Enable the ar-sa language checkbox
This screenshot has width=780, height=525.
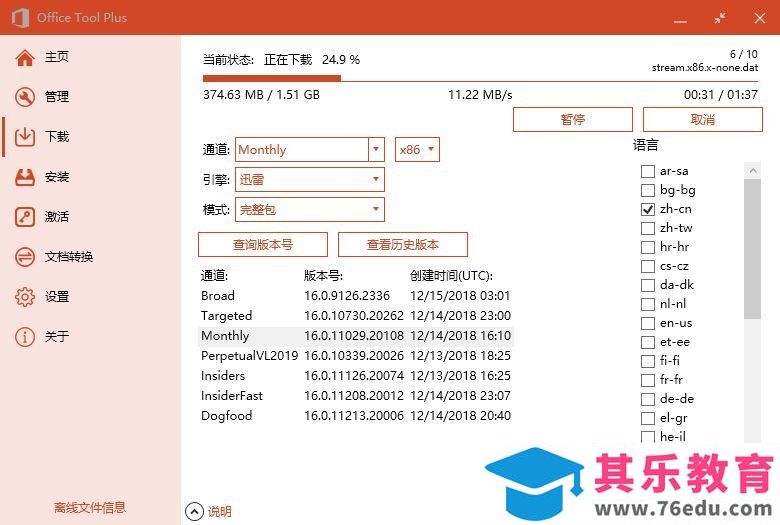click(648, 171)
